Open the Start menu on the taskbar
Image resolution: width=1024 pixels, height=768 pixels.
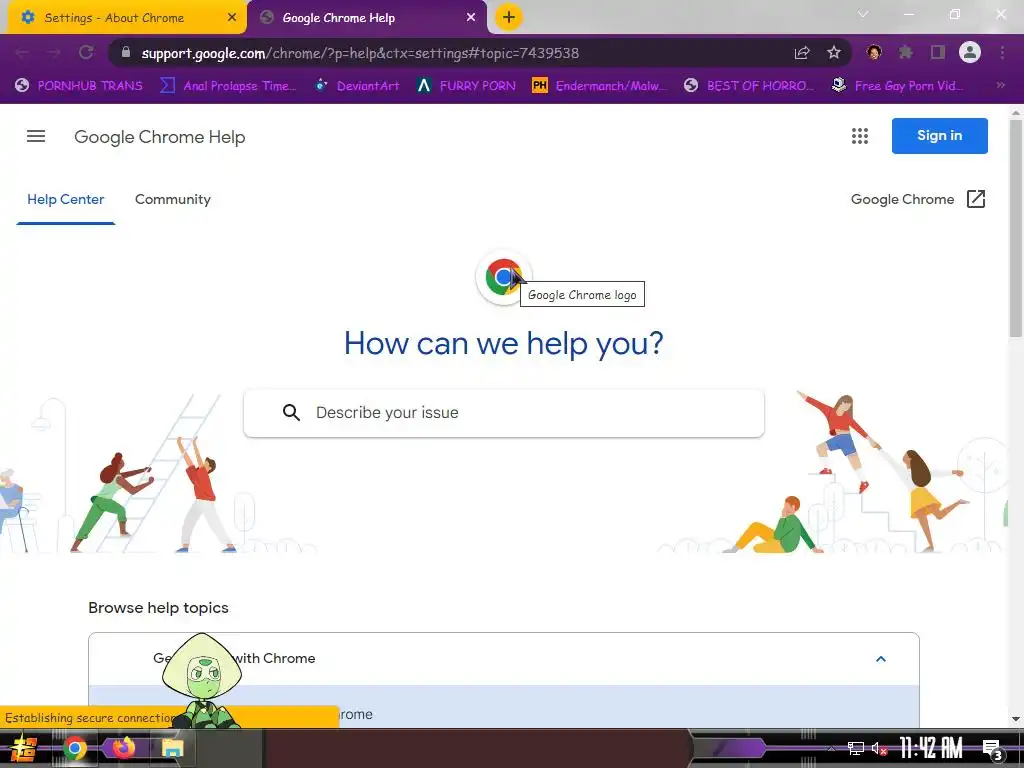(x=24, y=748)
